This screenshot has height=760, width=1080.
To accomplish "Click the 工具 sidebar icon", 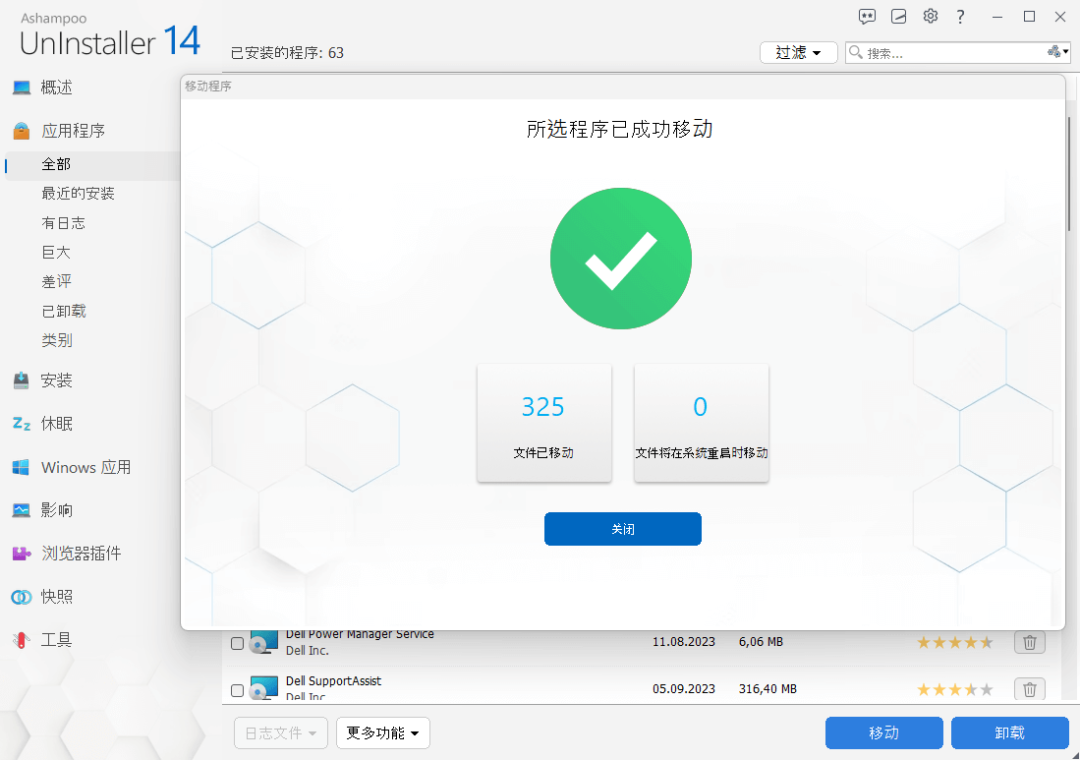I will coord(21,640).
